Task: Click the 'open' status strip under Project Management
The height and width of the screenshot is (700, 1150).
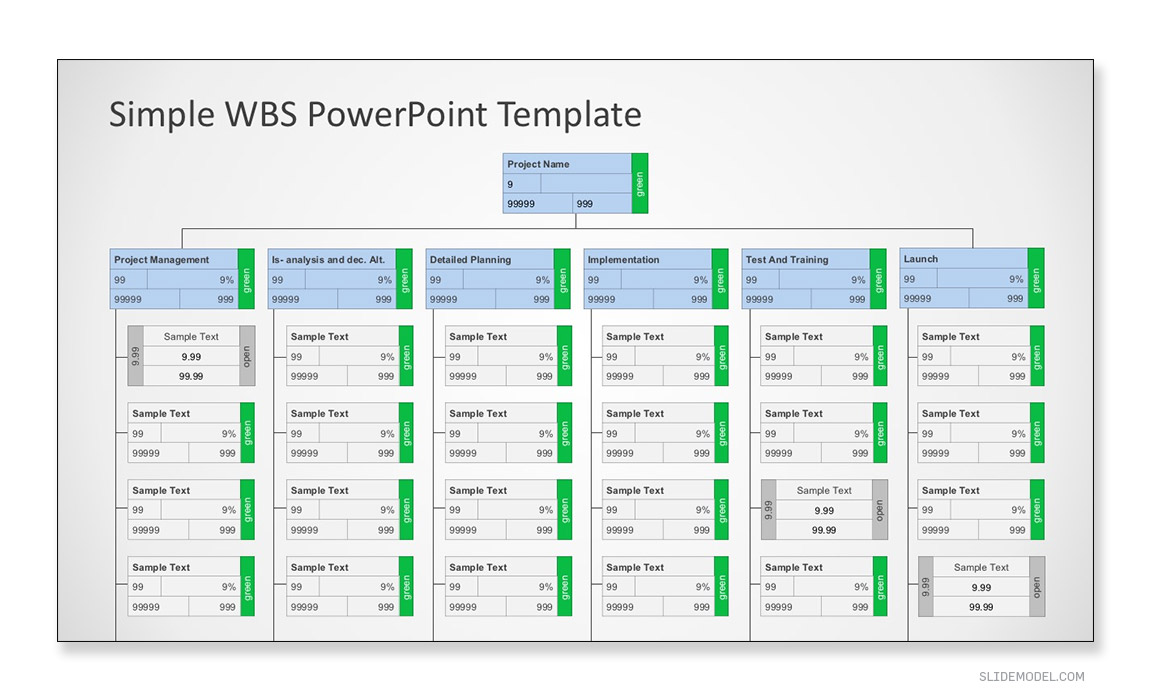Action: tap(247, 356)
